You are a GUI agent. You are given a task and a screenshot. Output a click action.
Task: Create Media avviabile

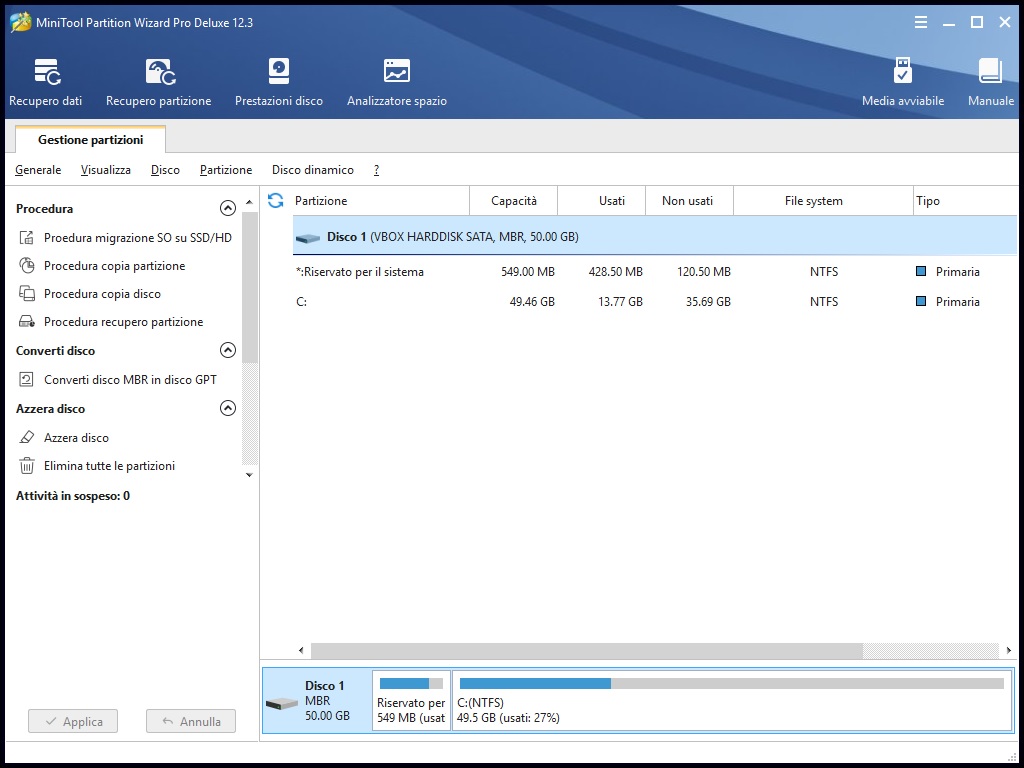coord(903,82)
